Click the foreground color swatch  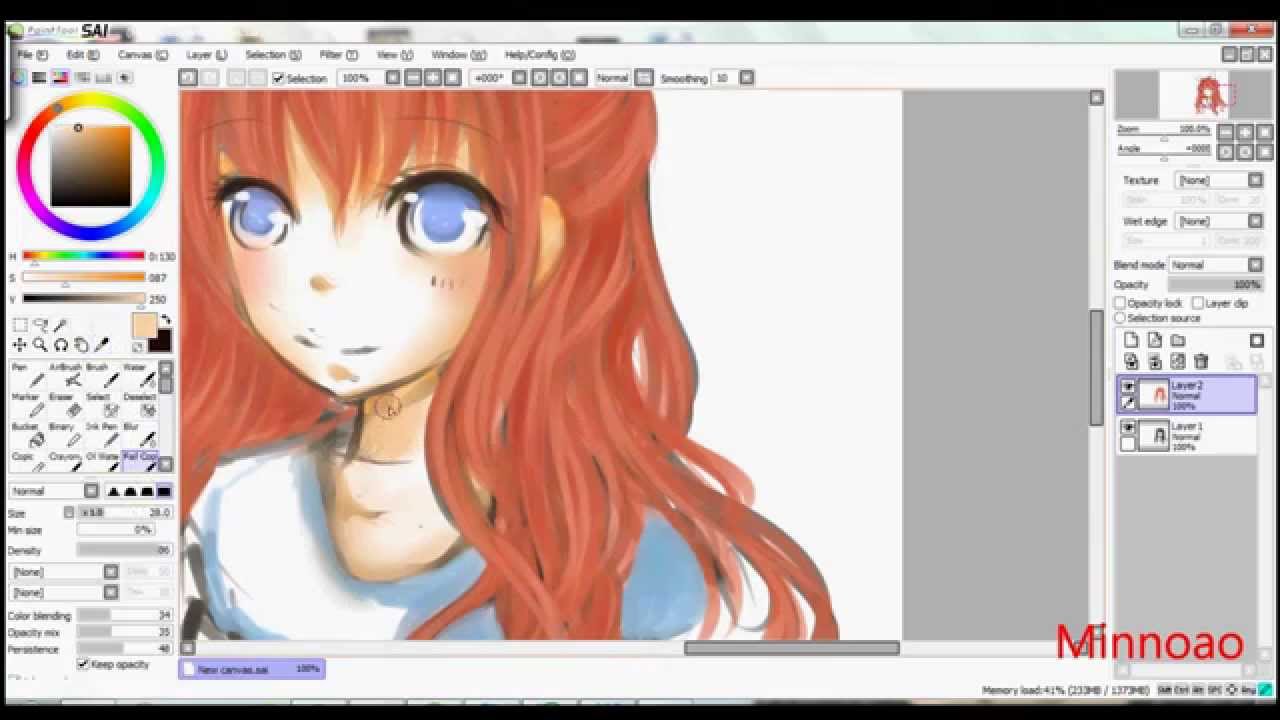[144, 327]
